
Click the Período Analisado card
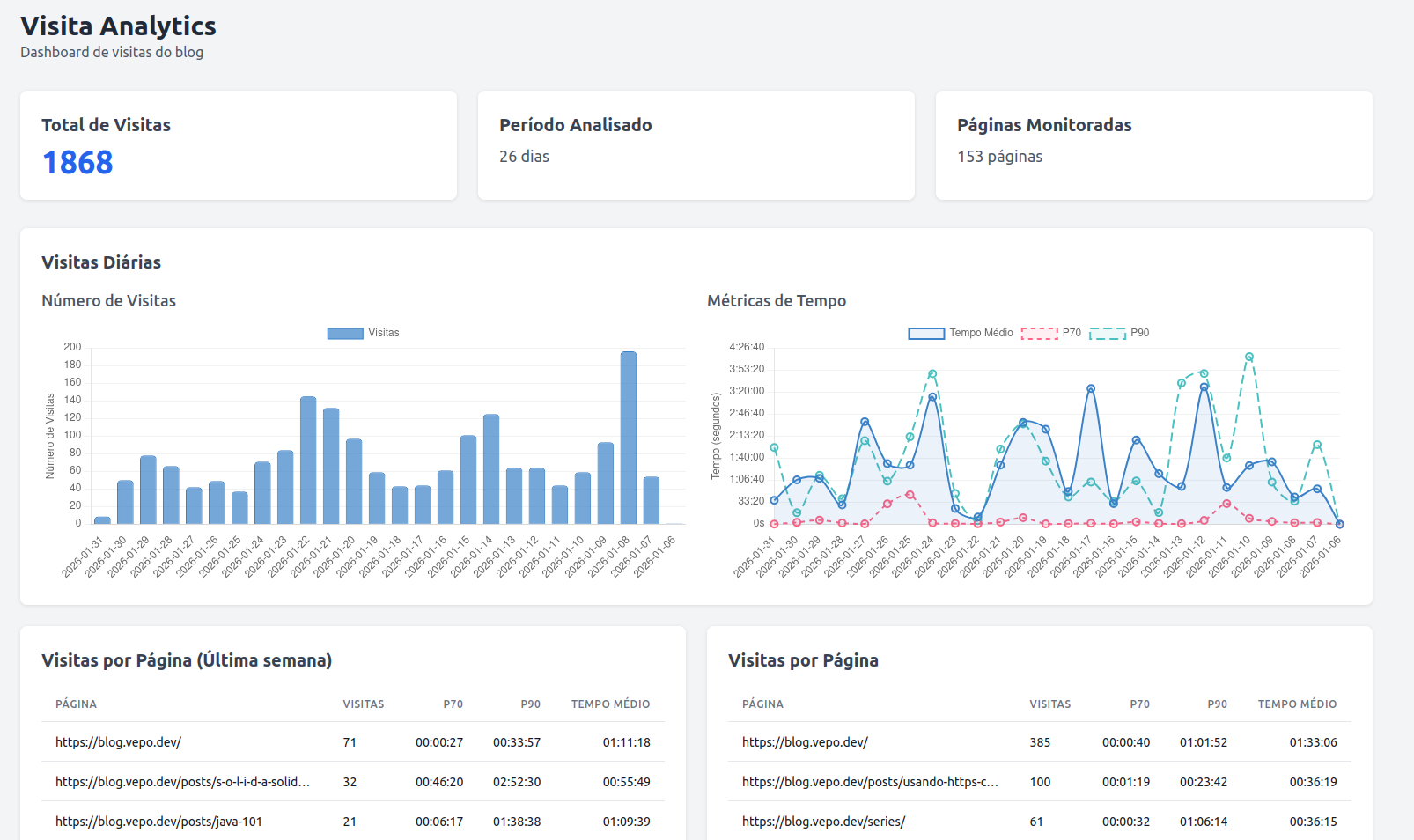(x=696, y=145)
